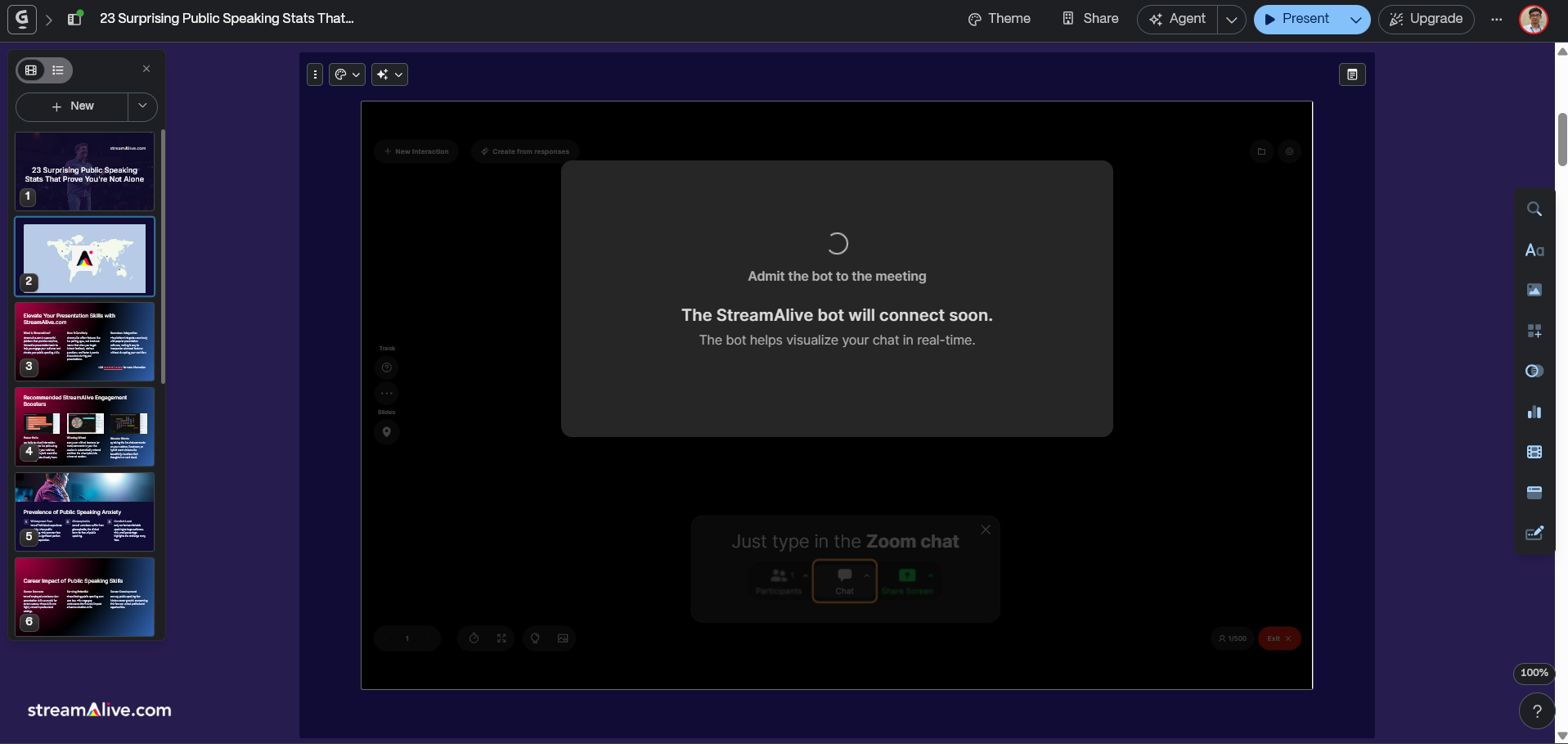The width and height of the screenshot is (1568, 744).
Task: Close the Zoom chat hint popup
Action: click(x=986, y=530)
